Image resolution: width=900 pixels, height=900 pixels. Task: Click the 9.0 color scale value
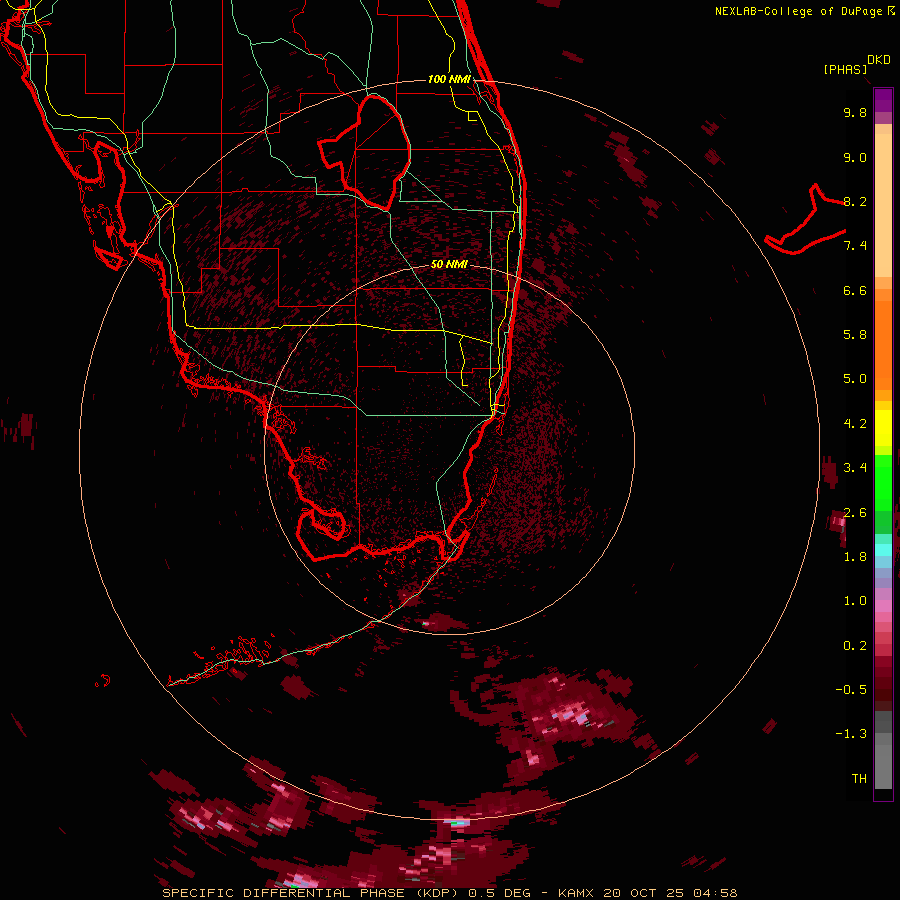pyautogui.click(x=855, y=157)
